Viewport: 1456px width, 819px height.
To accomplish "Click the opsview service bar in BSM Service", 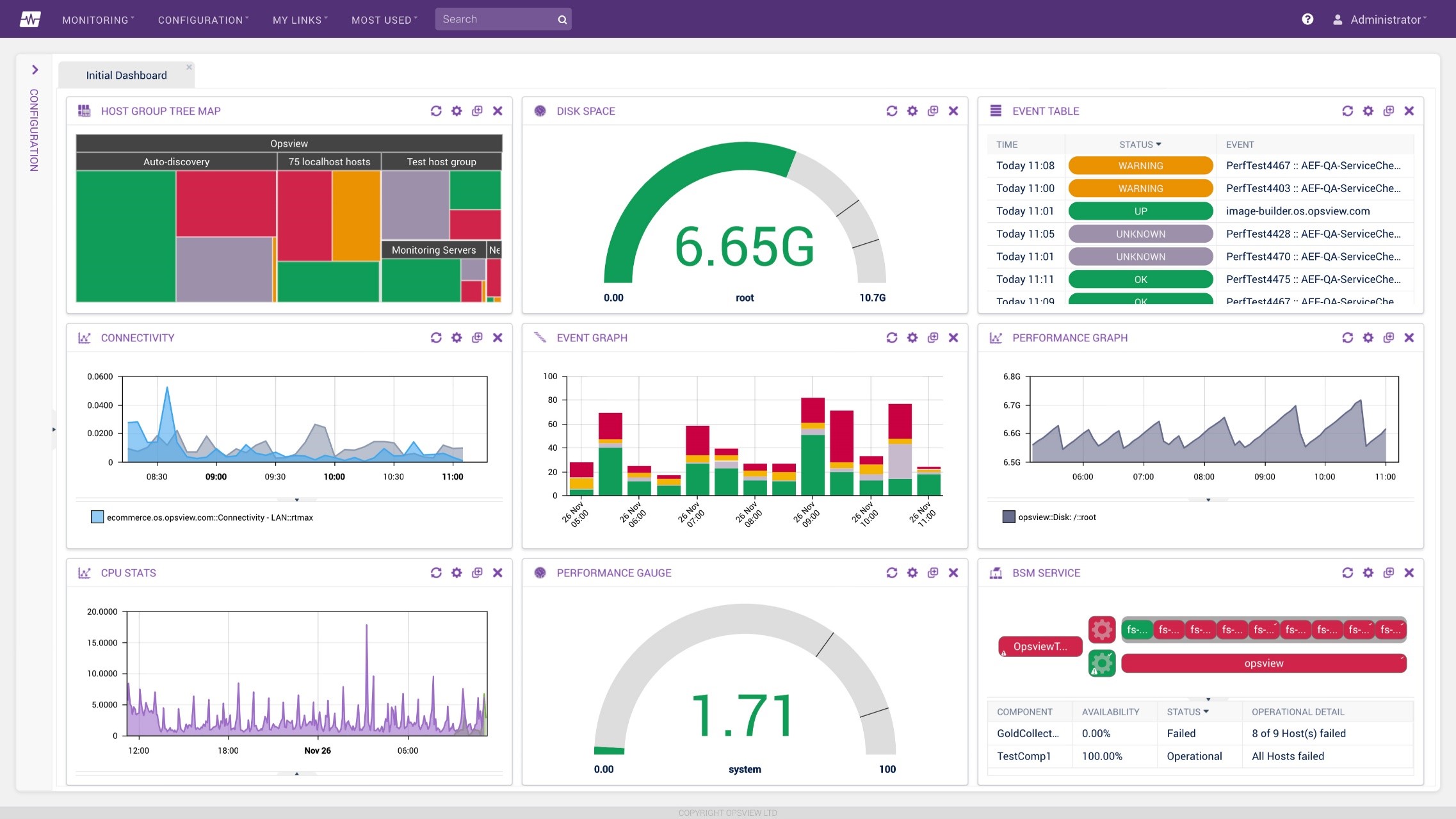I will point(1263,662).
